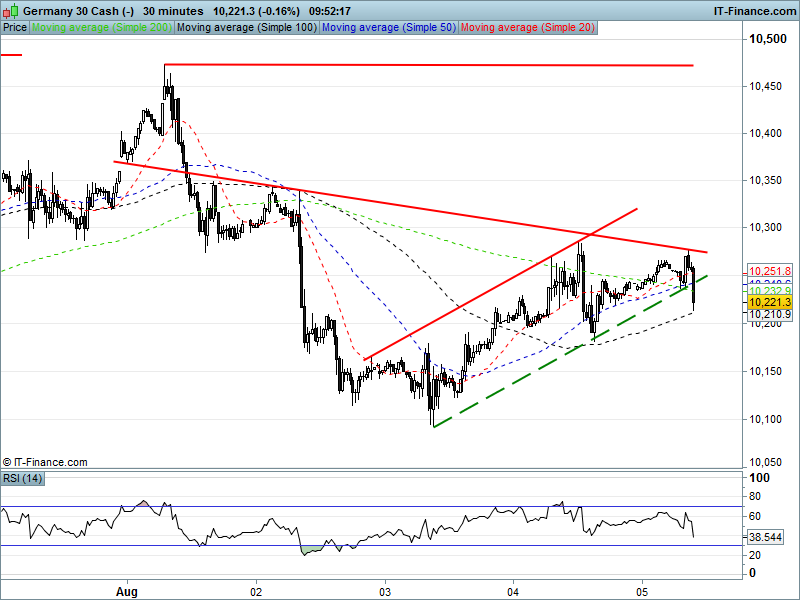This screenshot has height=600, width=800.
Task: Click the 10,400 price axis label
Action: click(x=765, y=133)
